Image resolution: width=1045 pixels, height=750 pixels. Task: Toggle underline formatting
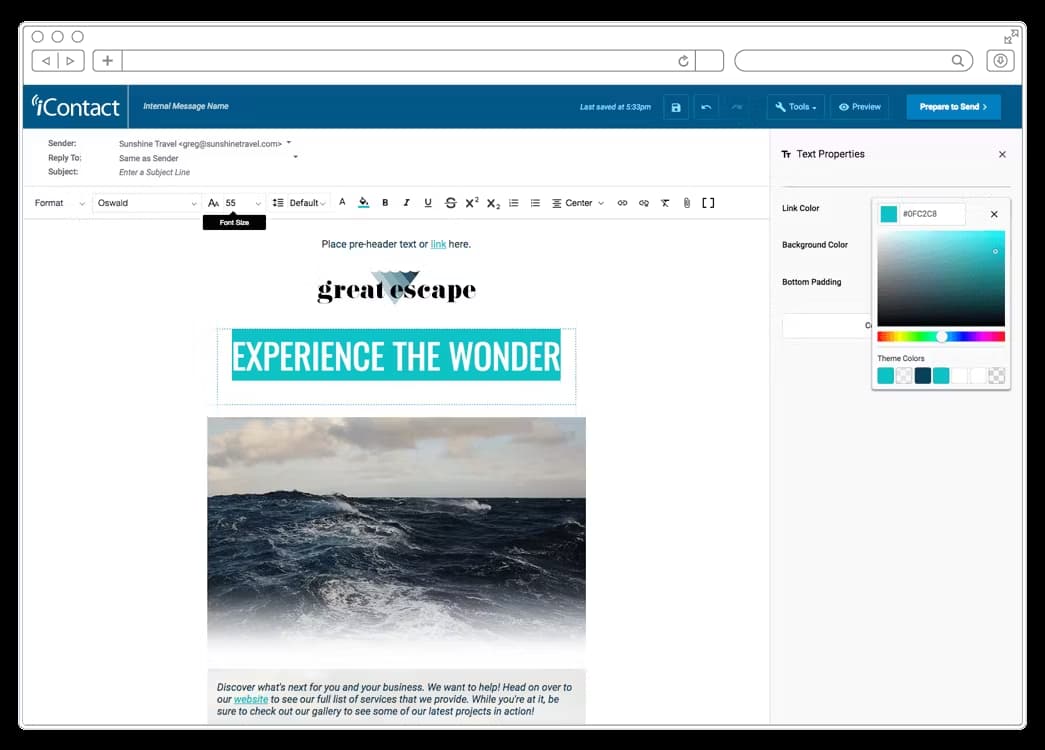click(x=428, y=203)
